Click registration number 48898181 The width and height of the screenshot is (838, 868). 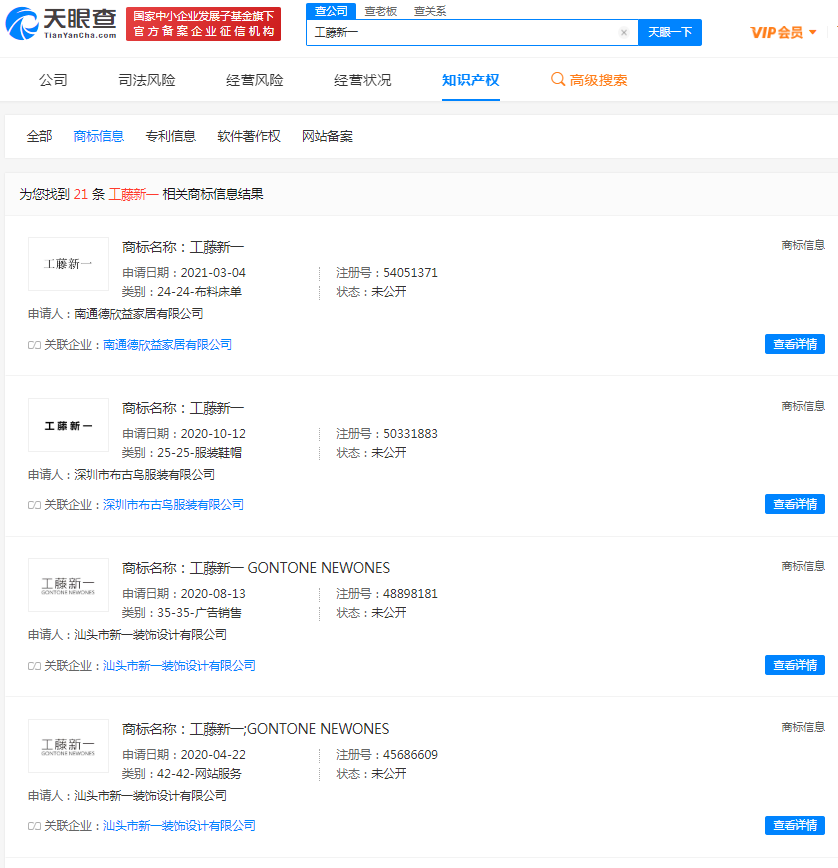click(x=410, y=594)
